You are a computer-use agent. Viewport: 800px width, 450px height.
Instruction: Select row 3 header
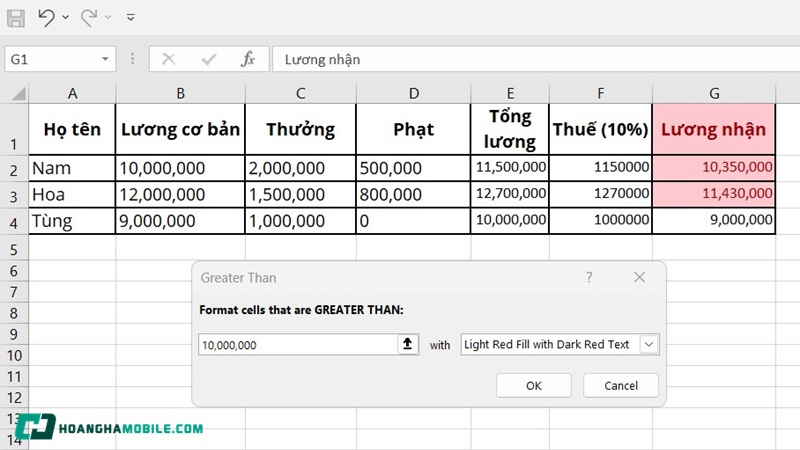[x=14, y=196]
